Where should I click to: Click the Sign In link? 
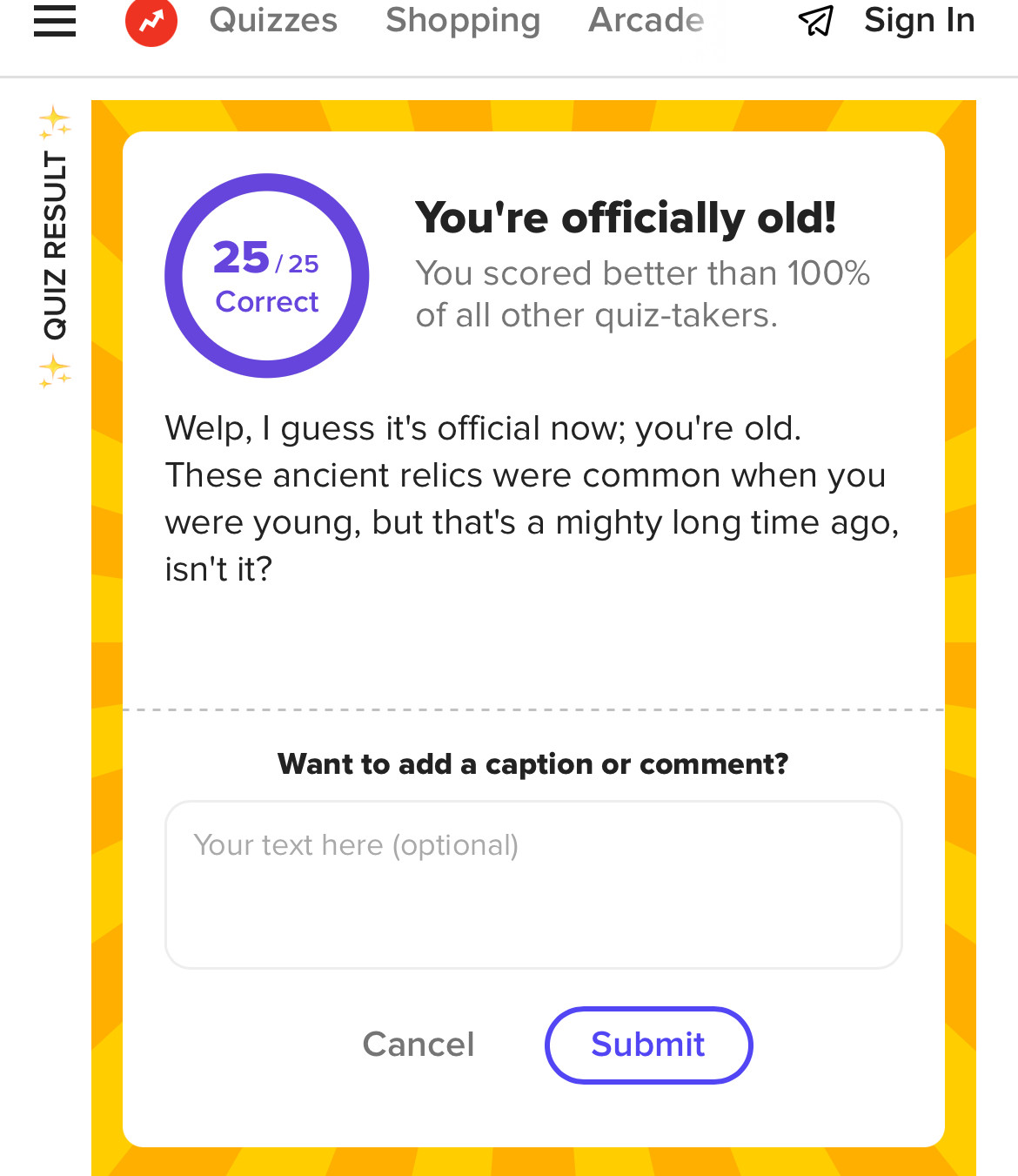[920, 20]
